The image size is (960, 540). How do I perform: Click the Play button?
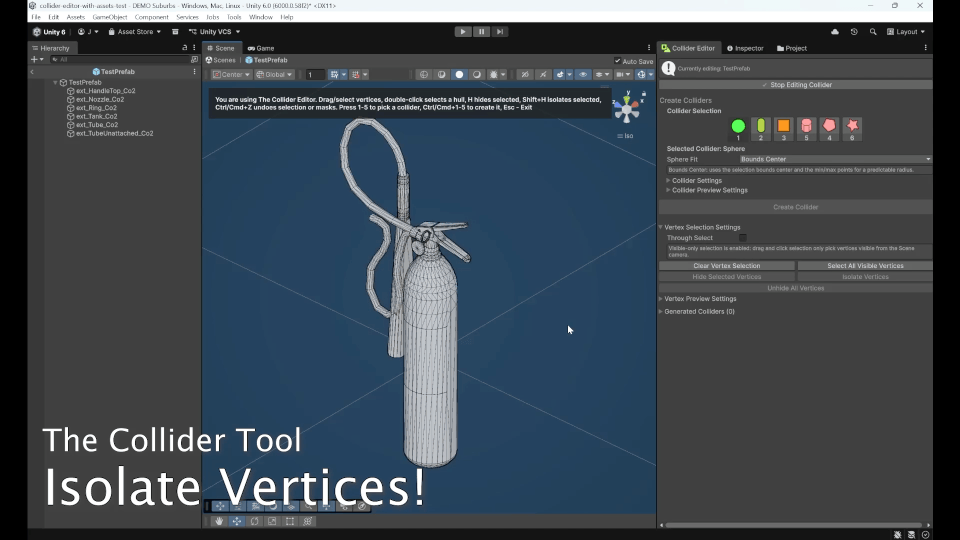click(x=463, y=32)
